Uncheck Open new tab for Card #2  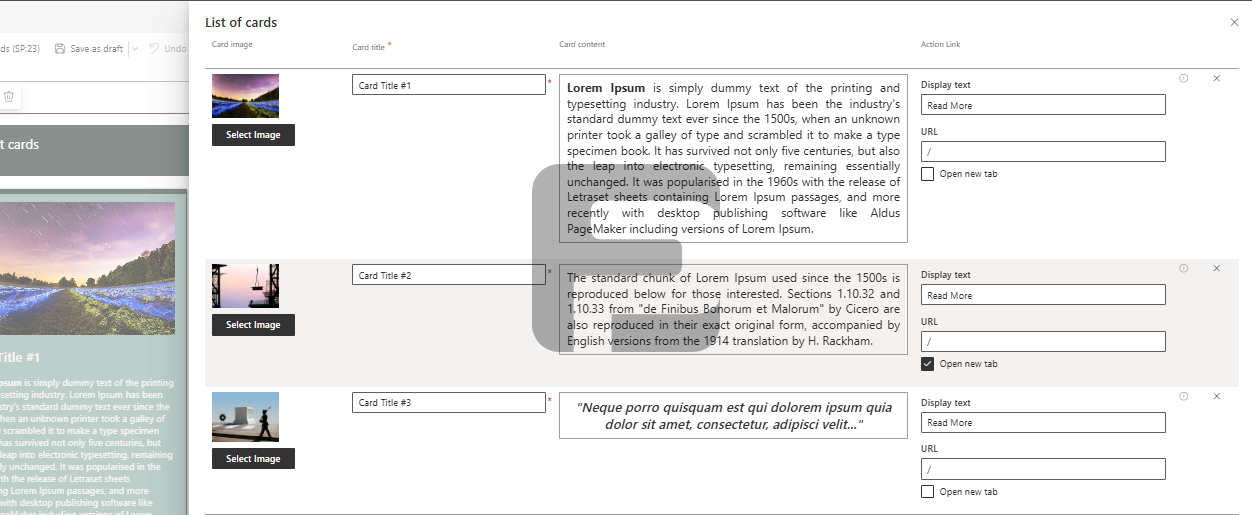click(x=928, y=364)
